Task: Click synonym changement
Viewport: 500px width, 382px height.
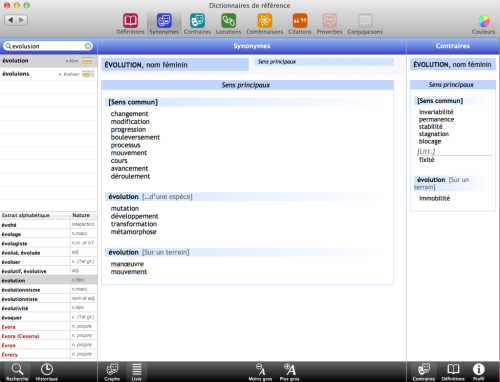Action: pos(129,114)
